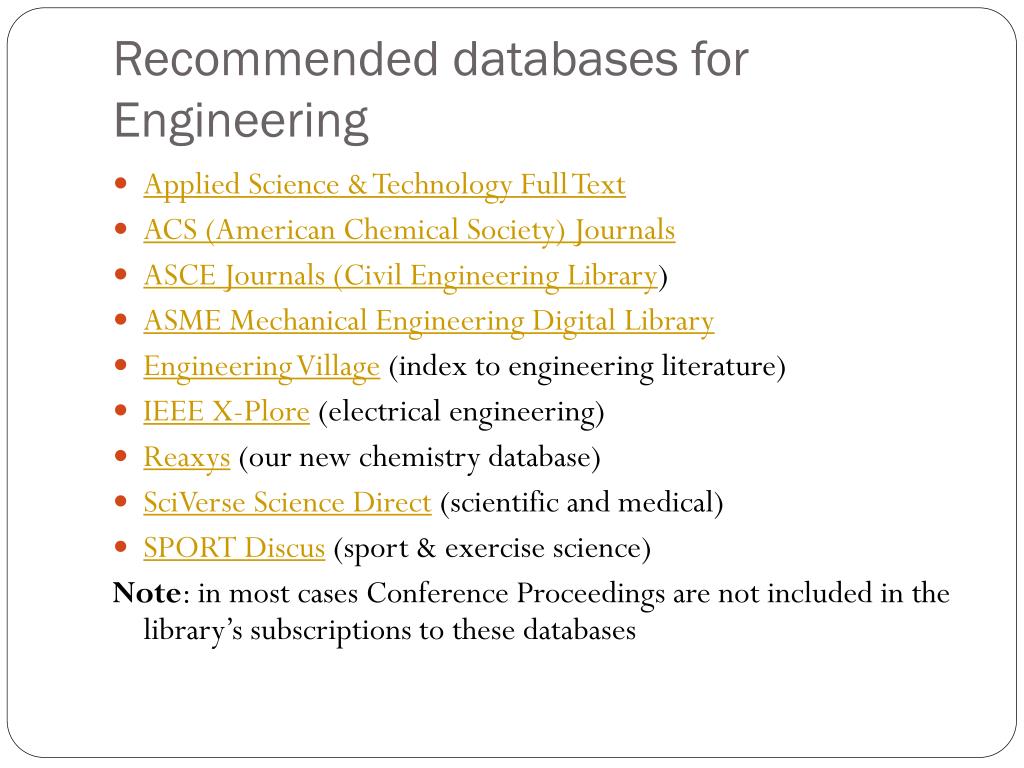Viewport: 1024px width, 768px height.
Task: Select the "(electrical engineering)" description text
Action: point(461,412)
